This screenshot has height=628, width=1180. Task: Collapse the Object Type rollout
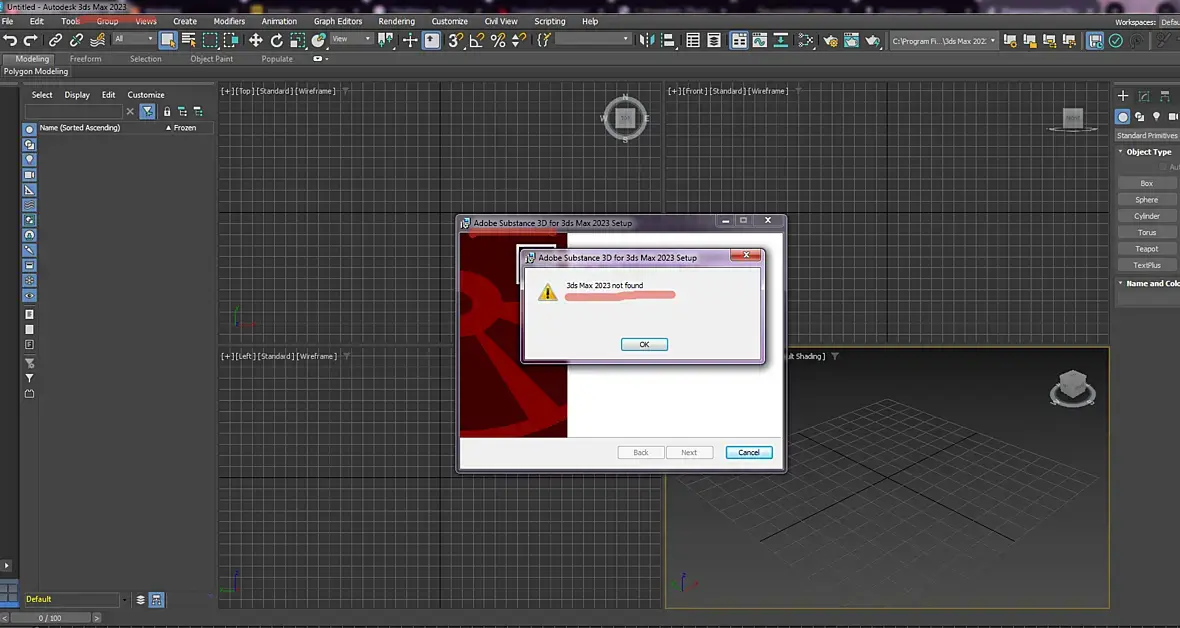click(x=1145, y=151)
